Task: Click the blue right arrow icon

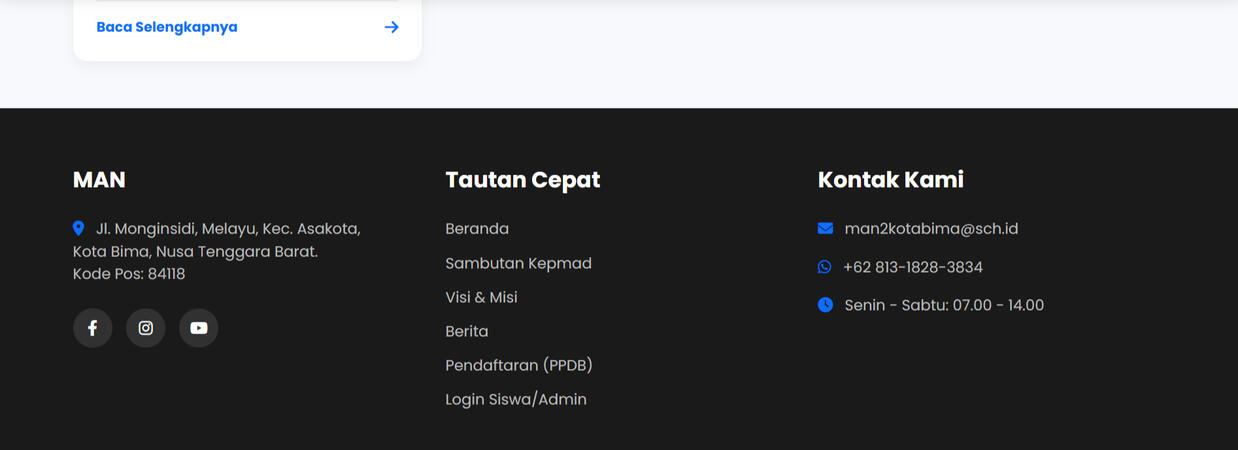Action: tap(392, 27)
